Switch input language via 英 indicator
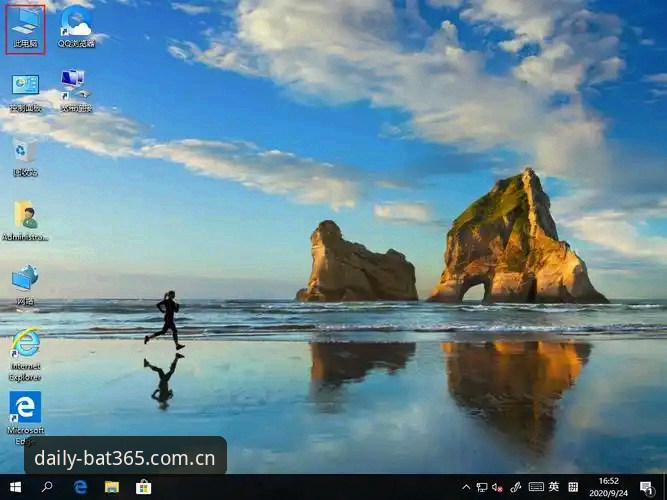Image resolution: width=667 pixels, height=500 pixels. 554,486
